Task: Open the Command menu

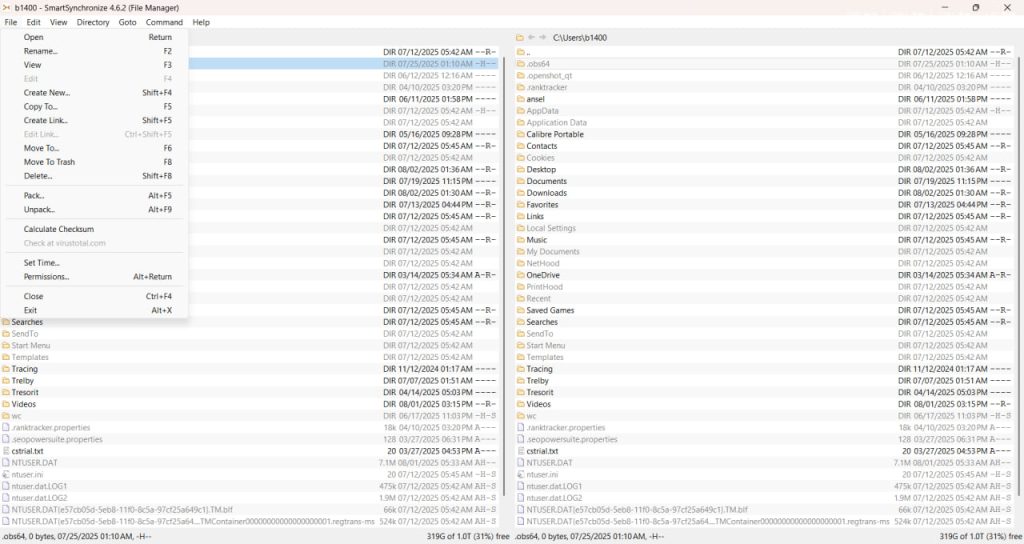Action: pyautogui.click(x=164, y=22)
